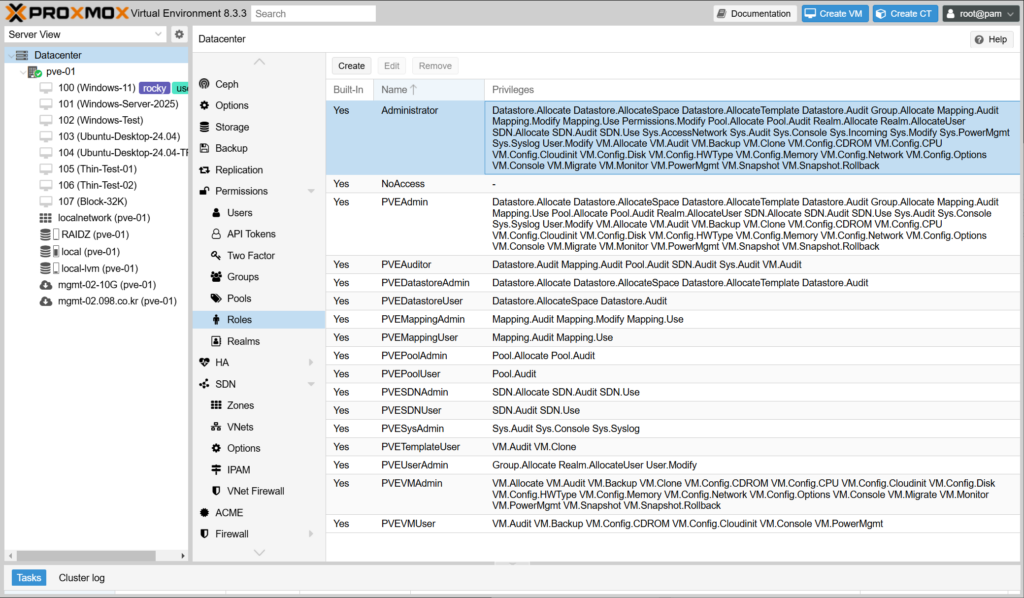The height and width of the screenshot is (598, 1024).
Task: Open VNet Firewall under SDN
Action: pos(255,491)
